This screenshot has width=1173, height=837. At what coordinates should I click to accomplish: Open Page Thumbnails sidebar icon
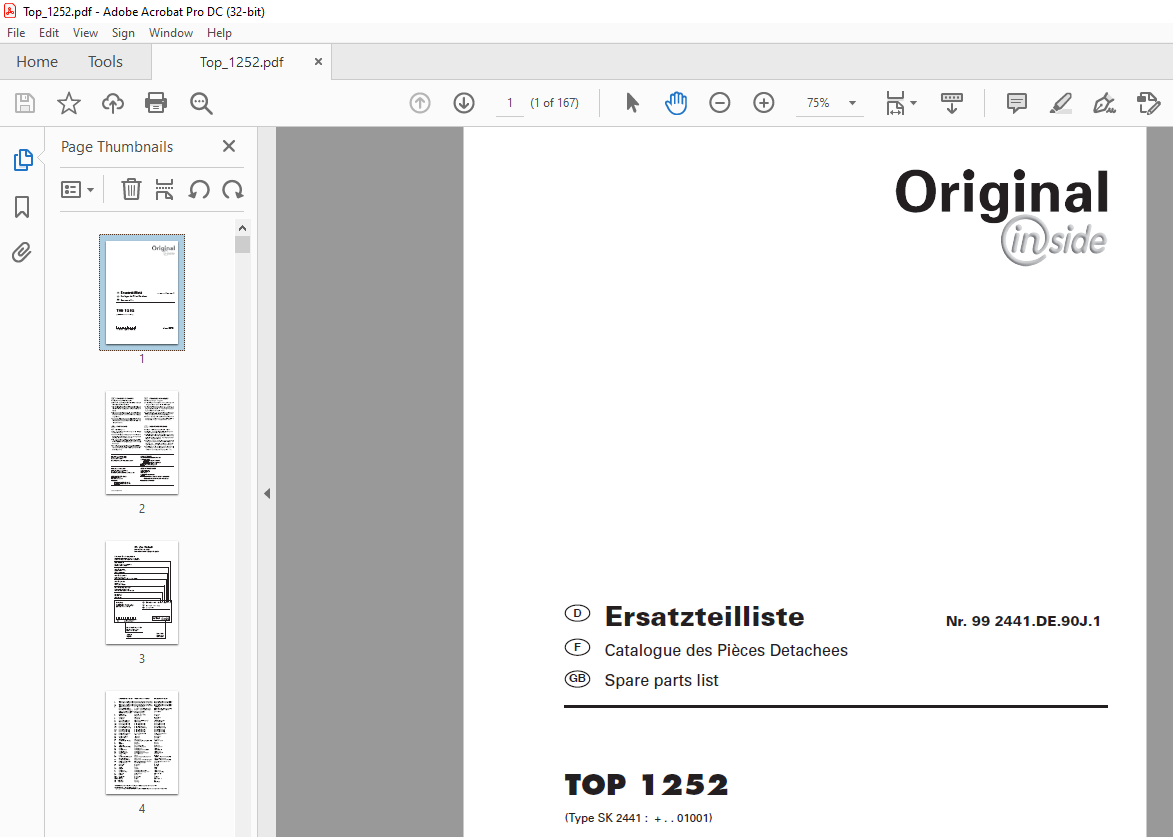point(23,160)
